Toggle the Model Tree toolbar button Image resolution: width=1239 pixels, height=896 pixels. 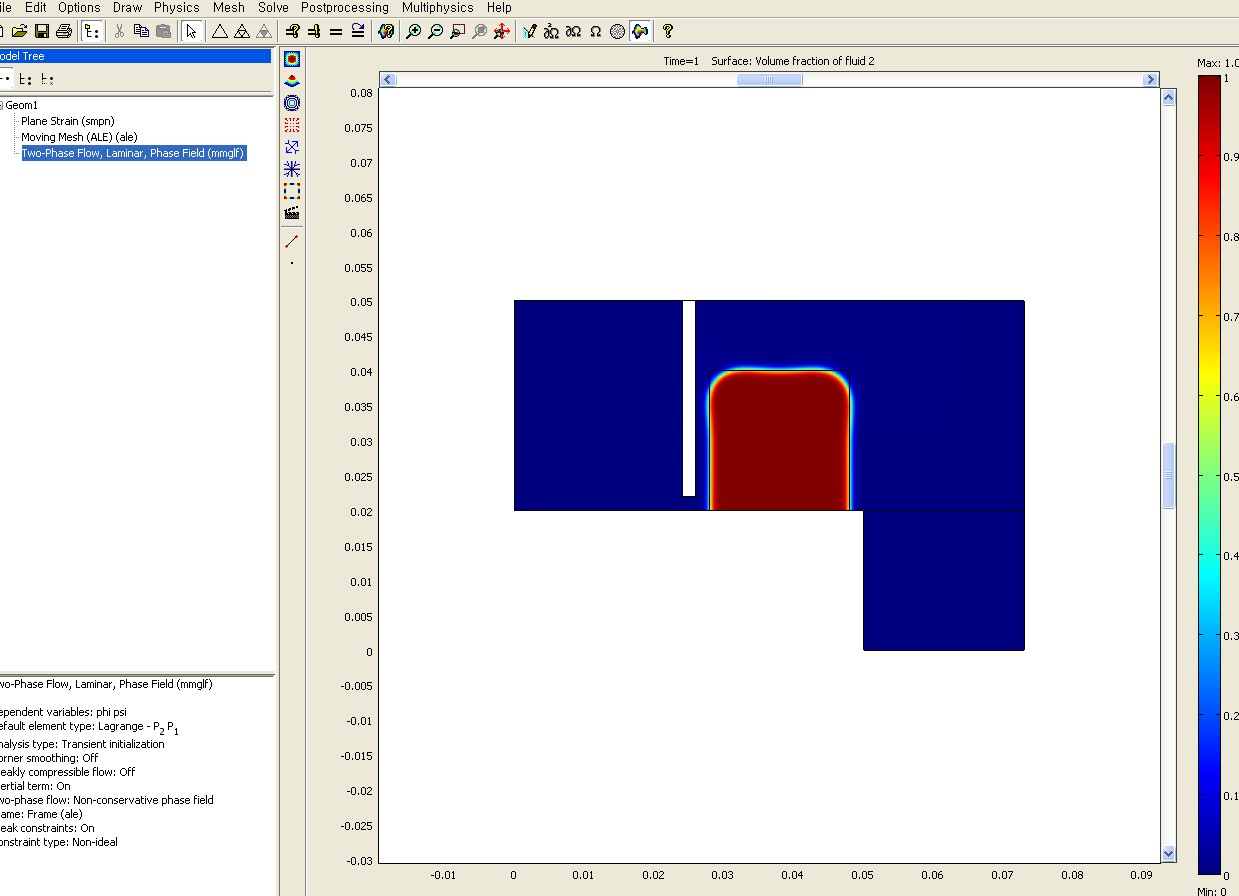click(91, 31)
